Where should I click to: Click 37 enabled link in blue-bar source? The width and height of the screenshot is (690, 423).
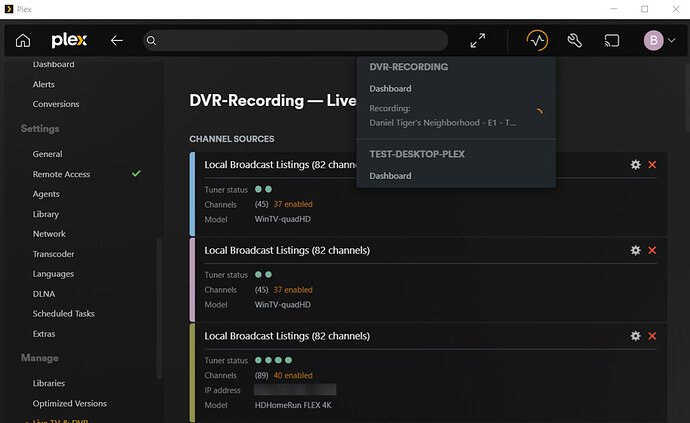(293, 204)
